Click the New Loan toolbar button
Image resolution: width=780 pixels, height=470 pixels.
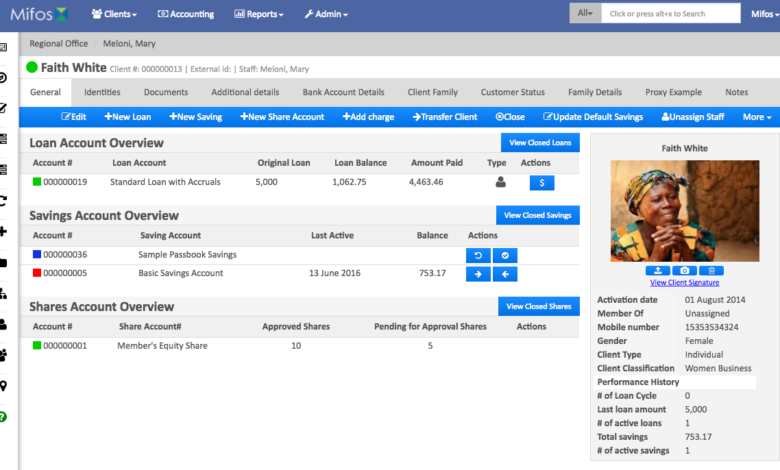click(125, 117)
